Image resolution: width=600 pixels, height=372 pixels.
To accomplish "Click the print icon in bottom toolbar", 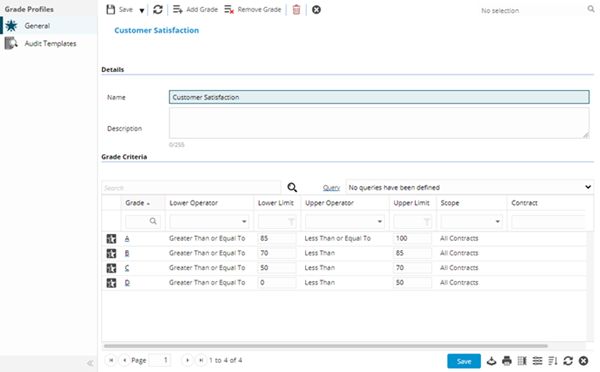I will tap(507, 361).
